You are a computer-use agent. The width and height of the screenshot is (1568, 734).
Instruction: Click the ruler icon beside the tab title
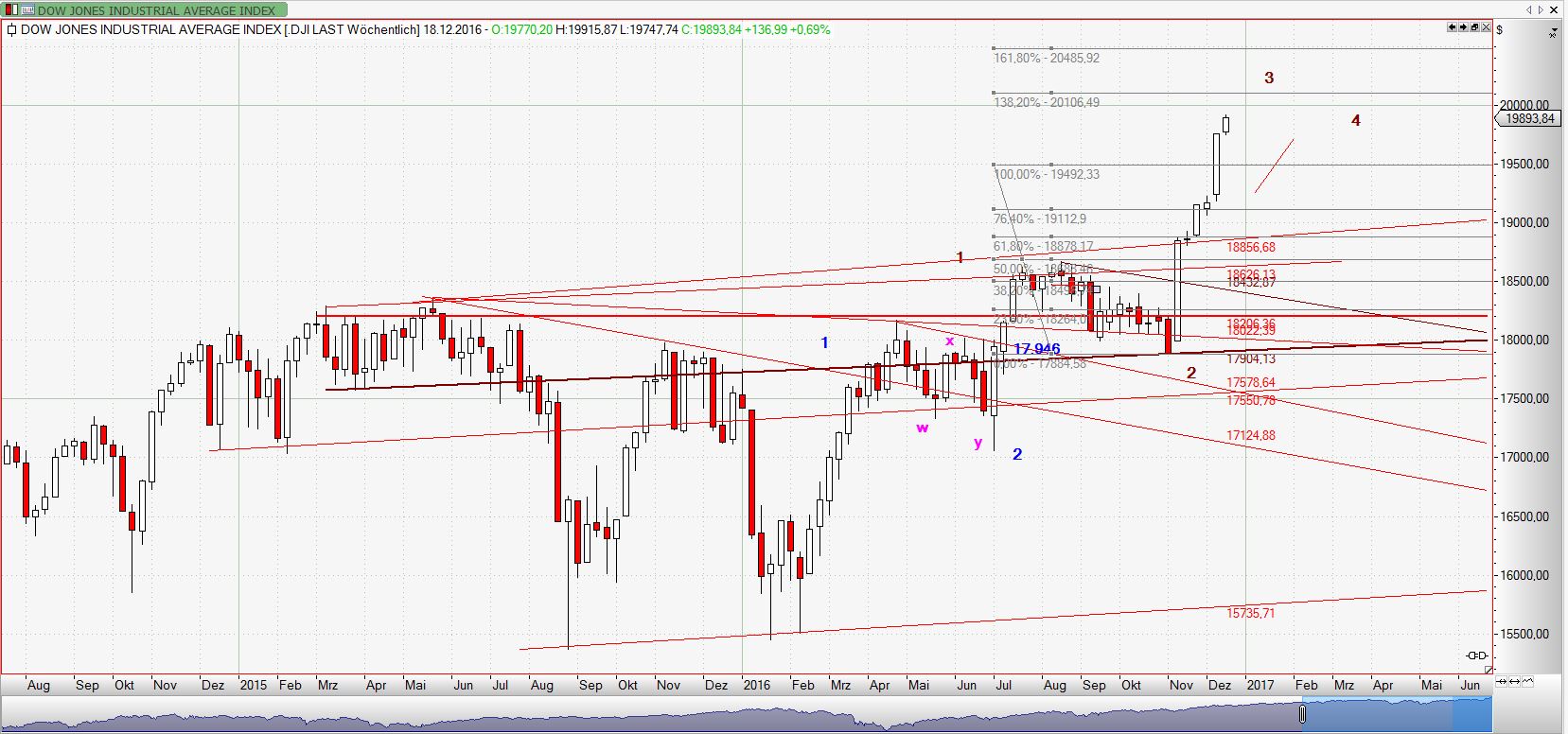tap(27, 10)
